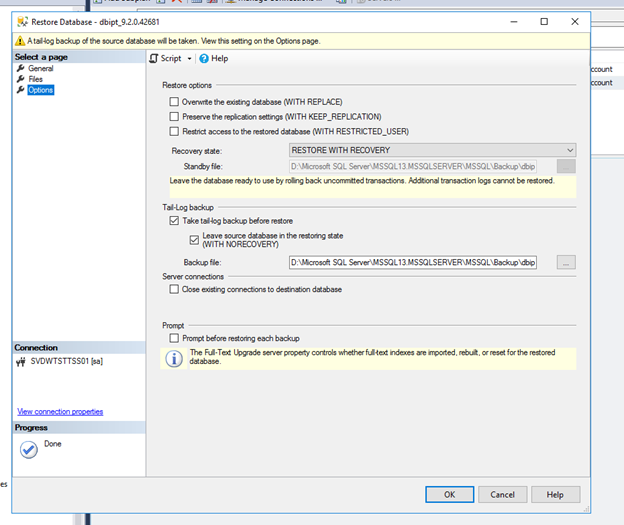The width and height of the screenshot is (624, 525).
Task: Click the Standby file path field
Action: [x=413, y=166]
